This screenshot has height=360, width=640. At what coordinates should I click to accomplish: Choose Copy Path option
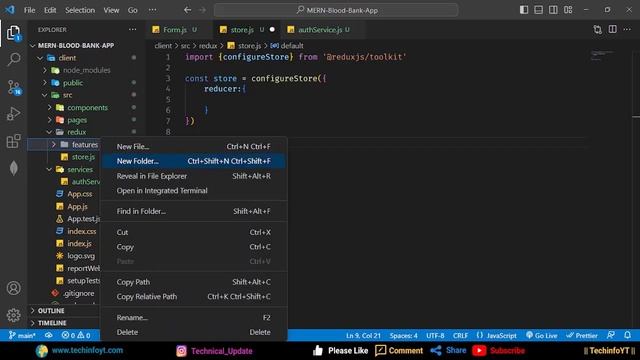(x=193, y=282)
